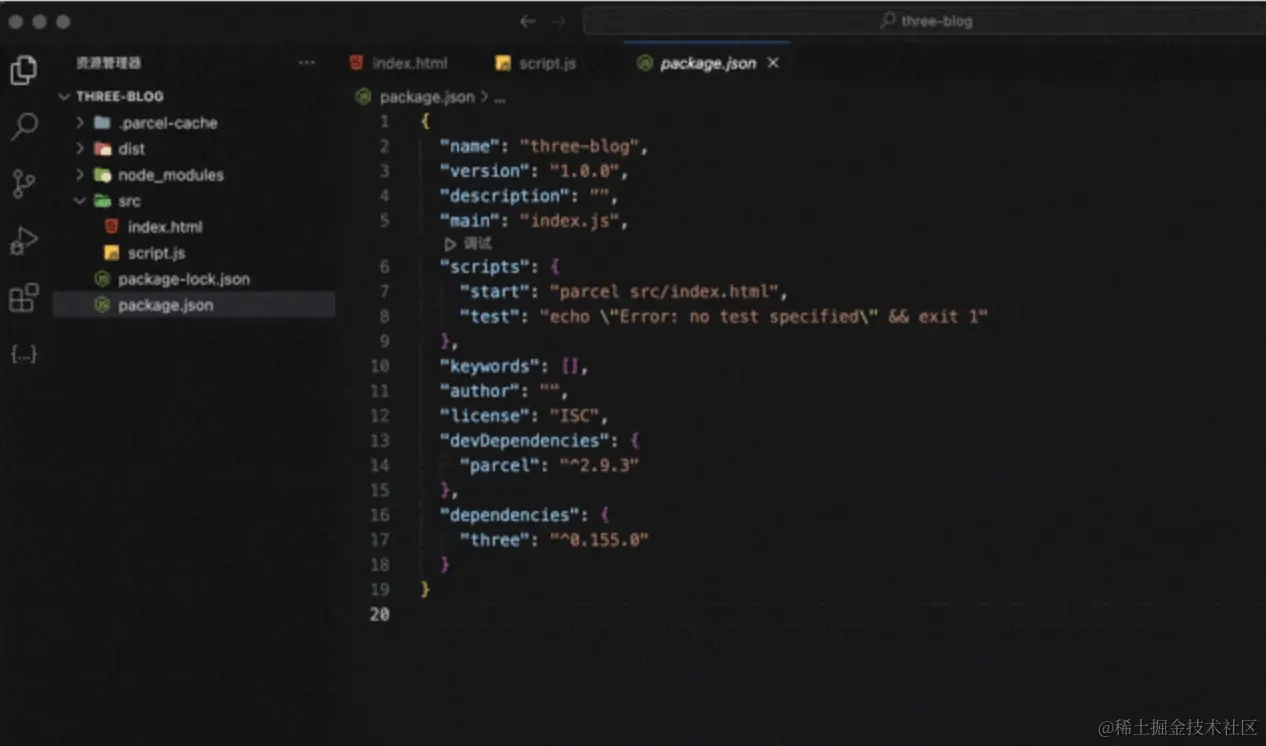
Task: Click the "devDependencies" key
Action: [524, 441]
